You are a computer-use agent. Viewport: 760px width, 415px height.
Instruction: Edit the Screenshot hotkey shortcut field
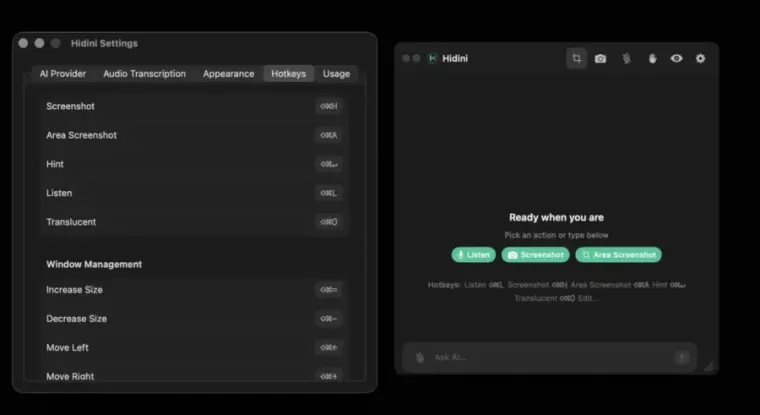click(329, 106)
